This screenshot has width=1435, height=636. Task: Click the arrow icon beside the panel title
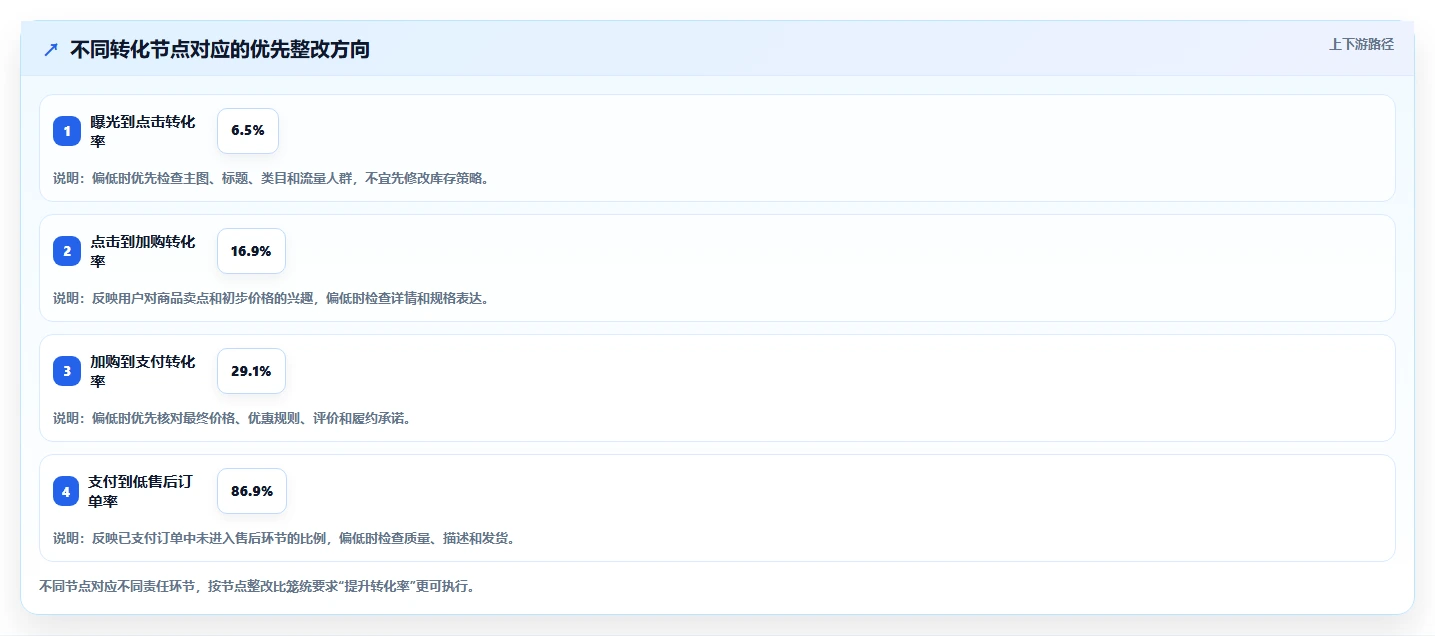click(51, 49)
